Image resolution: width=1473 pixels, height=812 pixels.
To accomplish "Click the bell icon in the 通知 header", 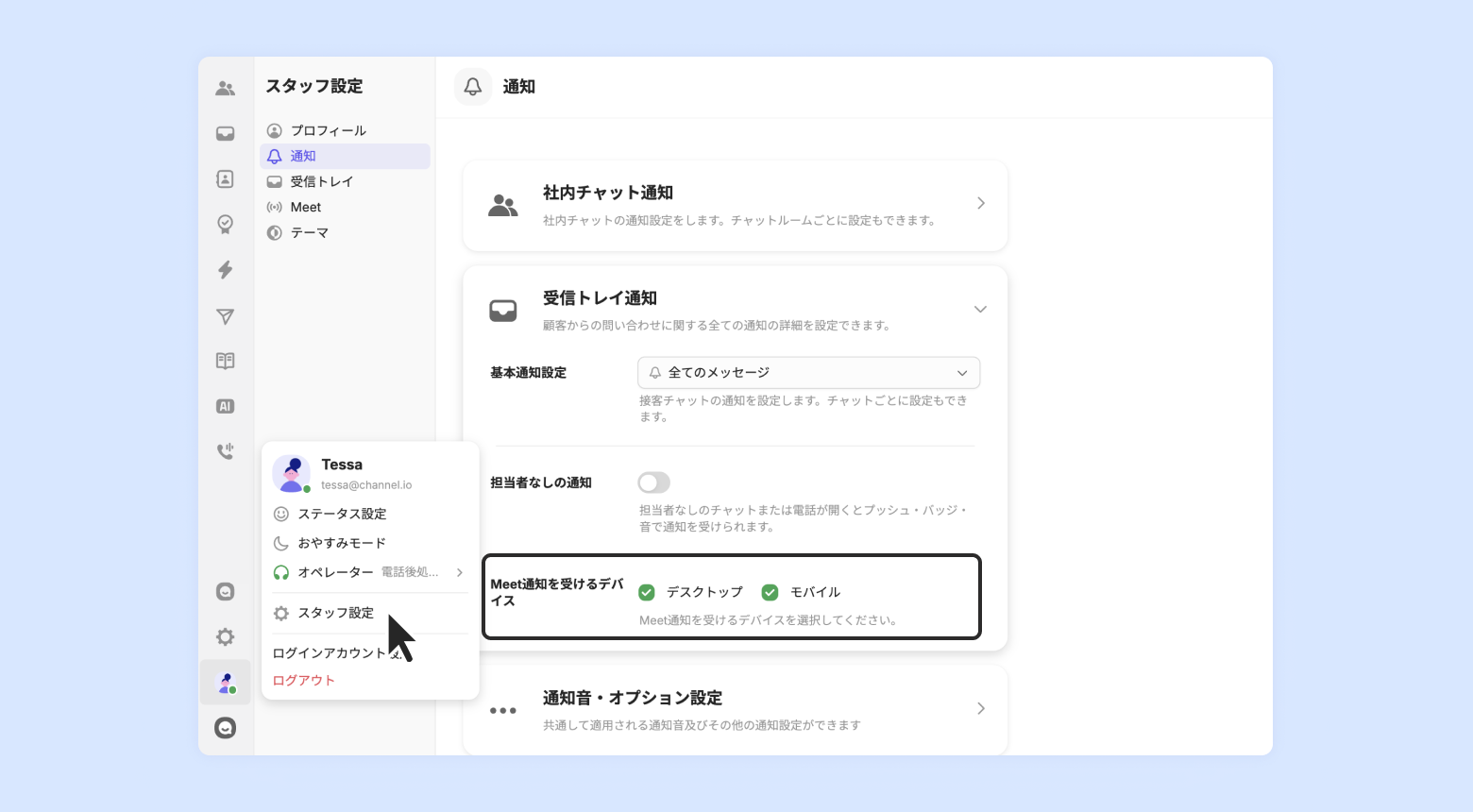I will pyautogui.click(x=473, y=87).
